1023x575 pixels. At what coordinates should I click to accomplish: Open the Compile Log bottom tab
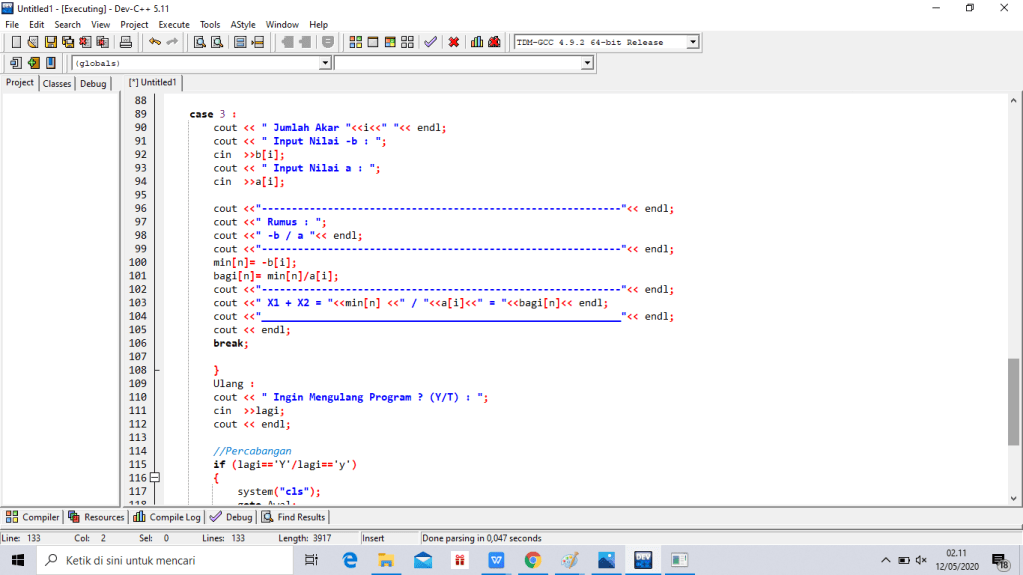pyautogui.click(x=167, y=517)
